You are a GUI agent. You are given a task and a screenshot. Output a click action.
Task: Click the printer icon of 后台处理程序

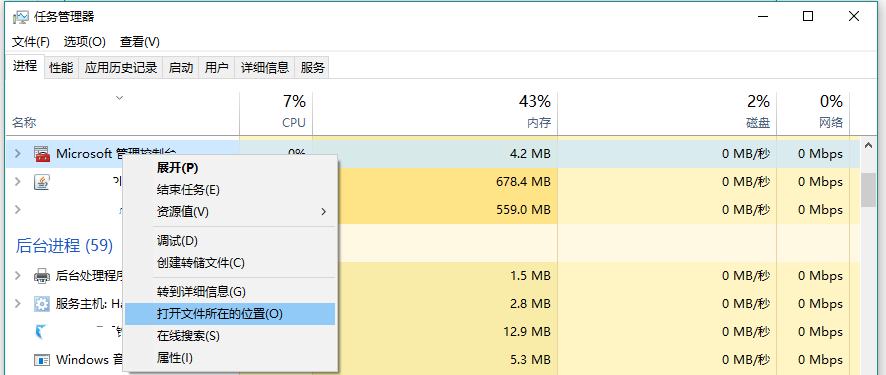(42, 276)
